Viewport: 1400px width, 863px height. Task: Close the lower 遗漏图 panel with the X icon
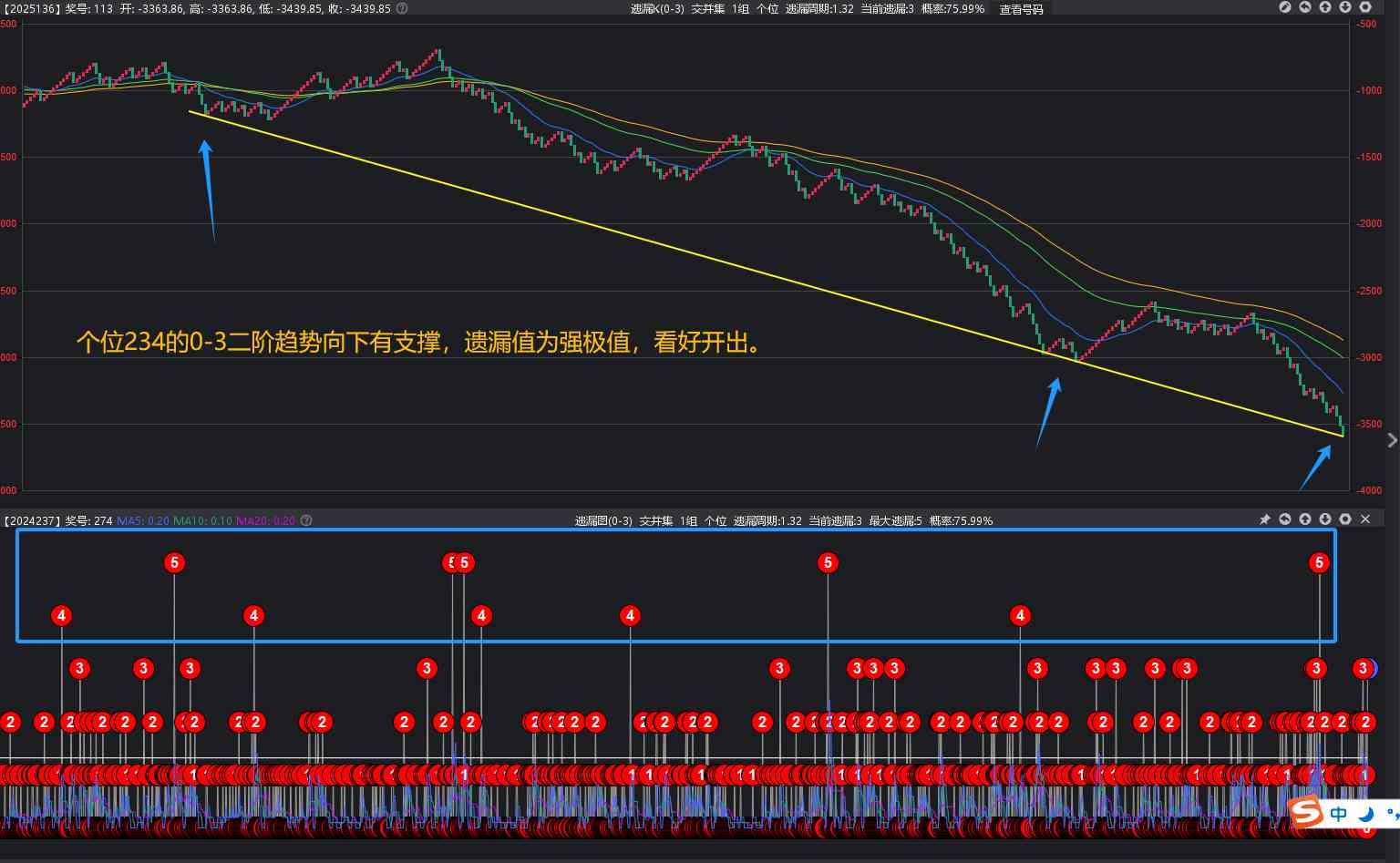[x=1365, y=519]
